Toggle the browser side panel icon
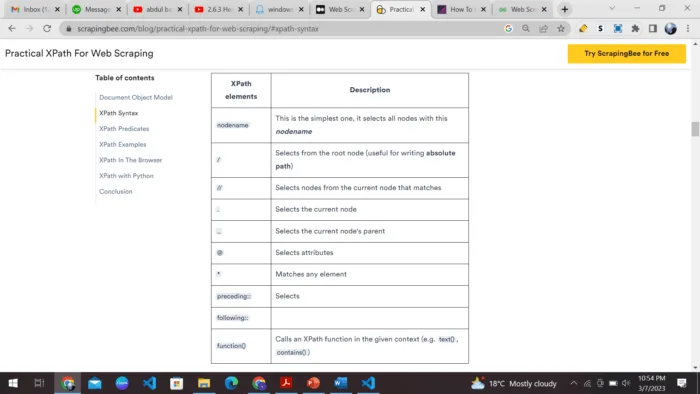The width and height of the screenshot is (700, 394). (653, 29)
